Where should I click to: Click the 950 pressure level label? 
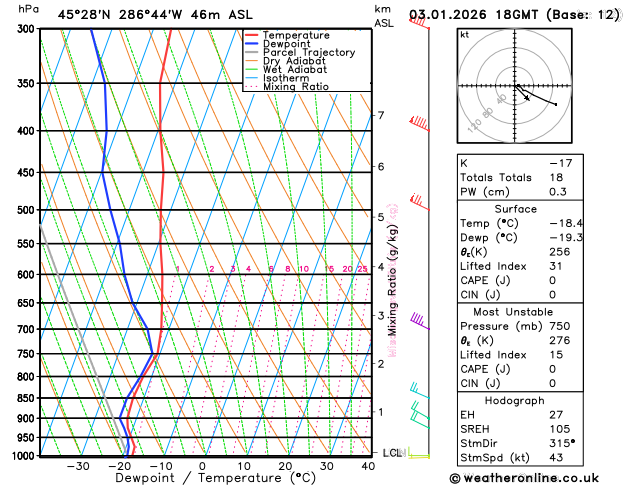(28, 437)
